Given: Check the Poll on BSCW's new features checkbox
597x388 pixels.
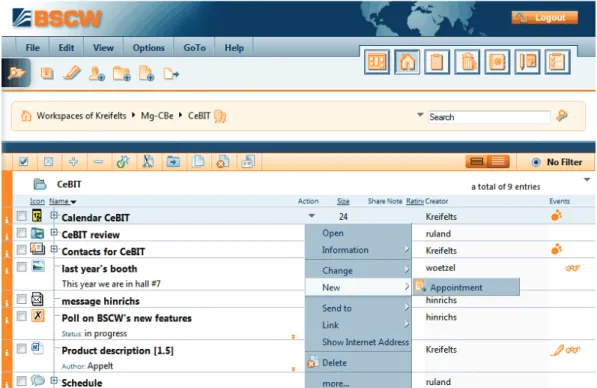Looking at the screenshot, I should coord(22,316).
